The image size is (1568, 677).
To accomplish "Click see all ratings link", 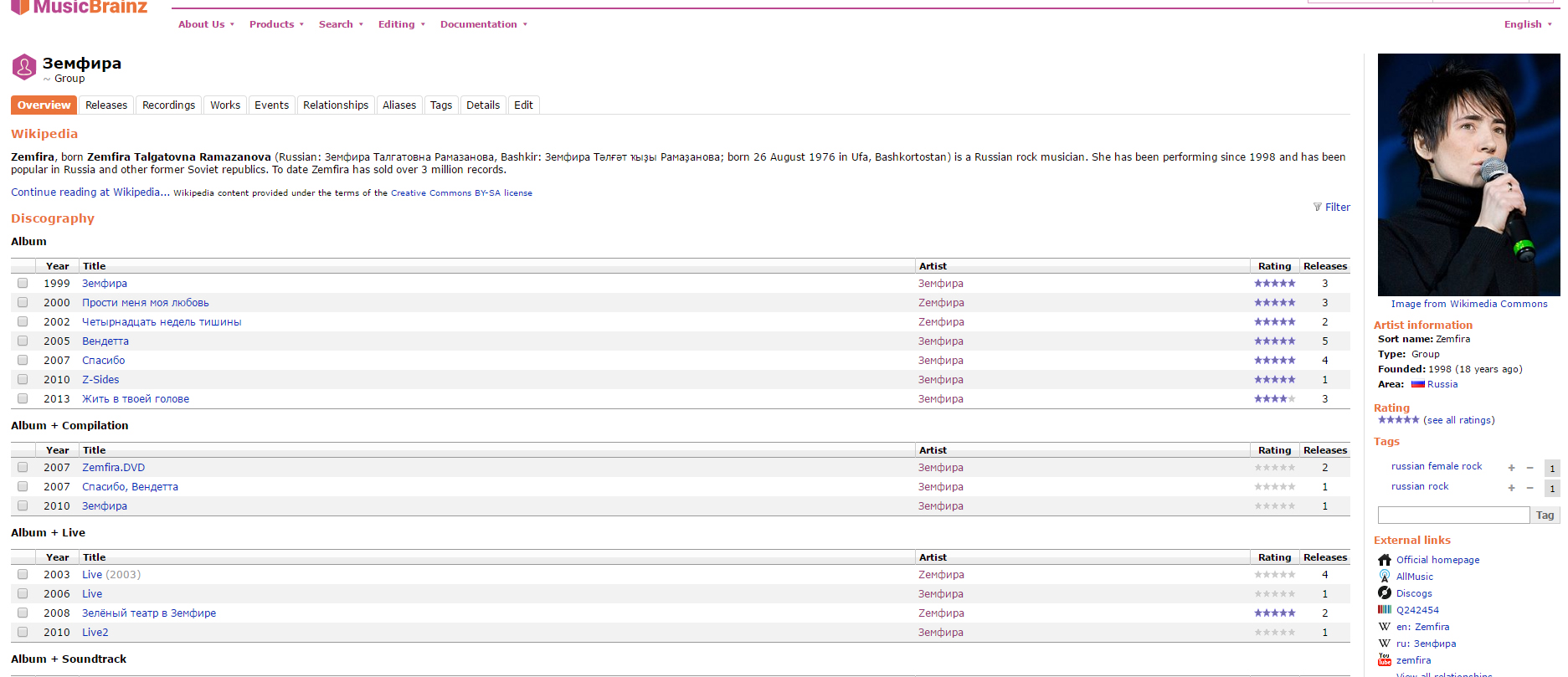I will [x=1458, y=420].
